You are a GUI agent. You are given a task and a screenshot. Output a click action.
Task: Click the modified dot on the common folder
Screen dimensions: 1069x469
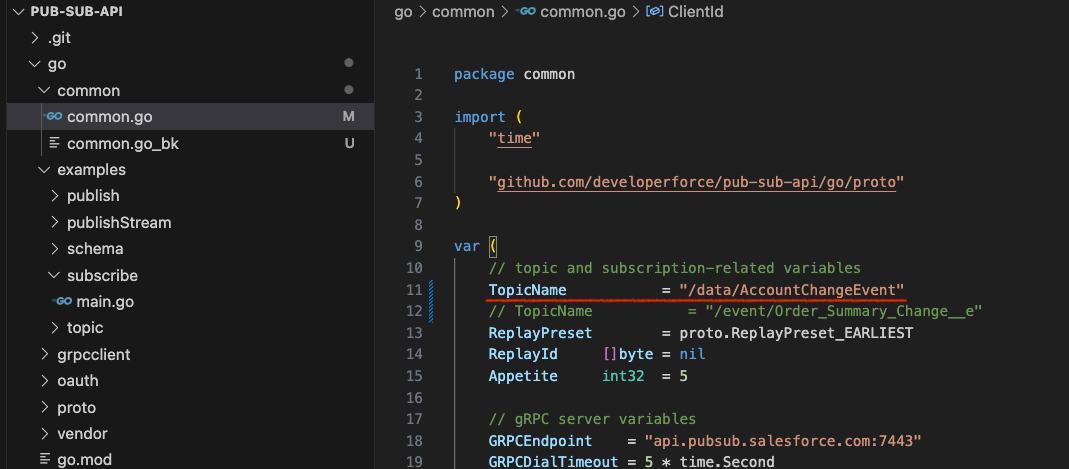coord(349,90)
